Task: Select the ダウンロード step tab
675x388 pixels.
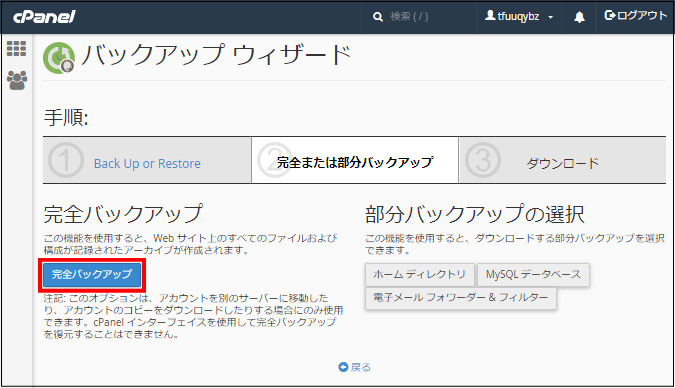Action: (562, 161)
